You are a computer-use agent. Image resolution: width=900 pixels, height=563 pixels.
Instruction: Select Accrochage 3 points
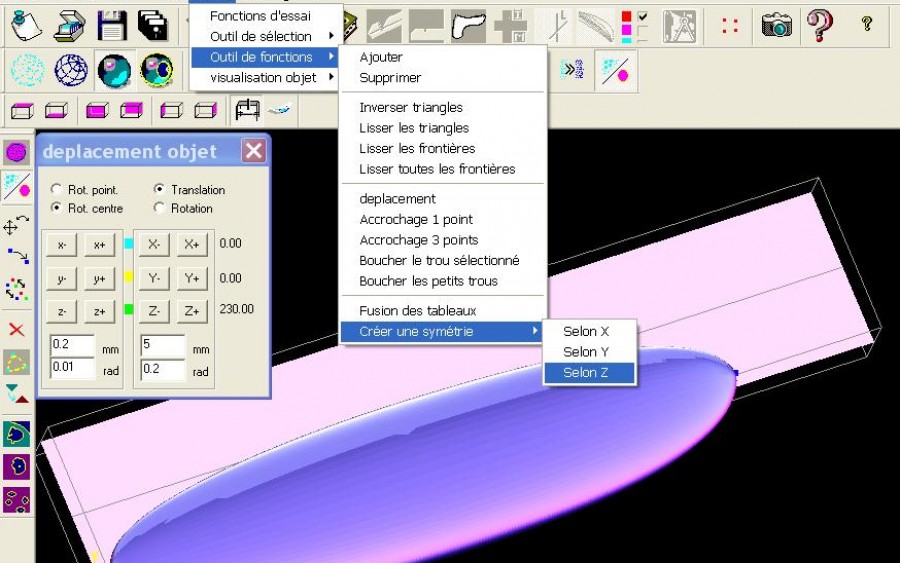[418, 240]
